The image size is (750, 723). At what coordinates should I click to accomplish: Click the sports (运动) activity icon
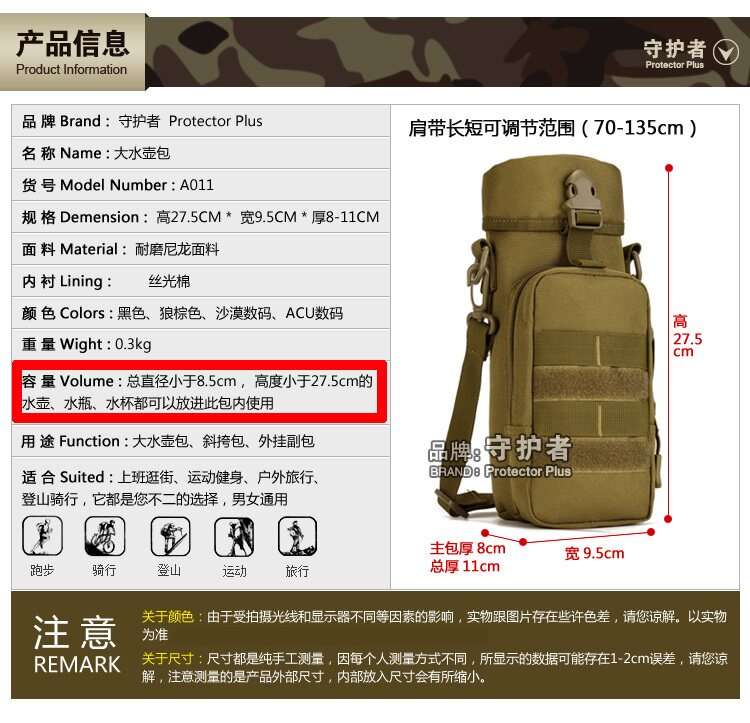tap(234, 537)
